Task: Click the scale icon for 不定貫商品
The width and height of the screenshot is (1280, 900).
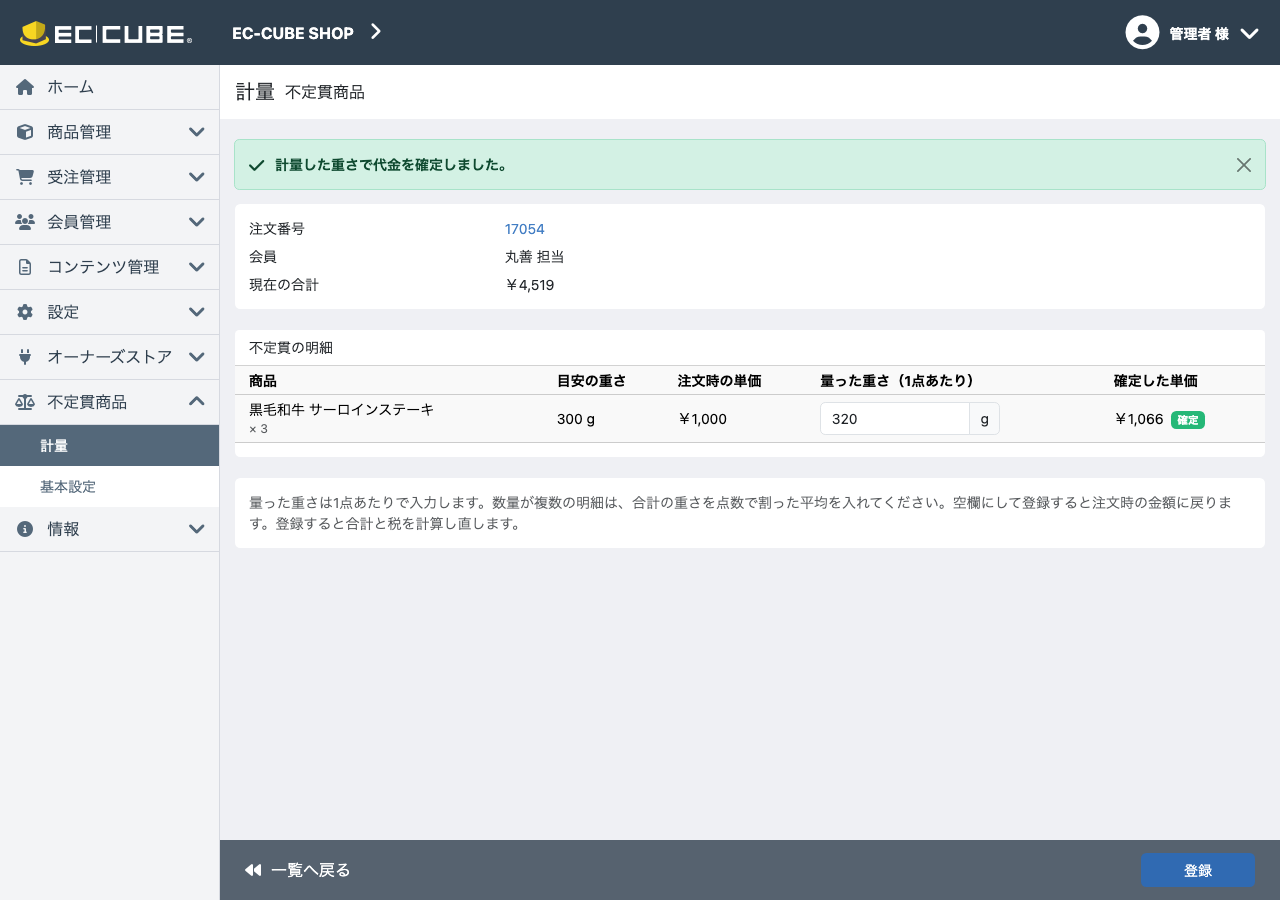Action: pyautogui.click(x=25, y=402)
